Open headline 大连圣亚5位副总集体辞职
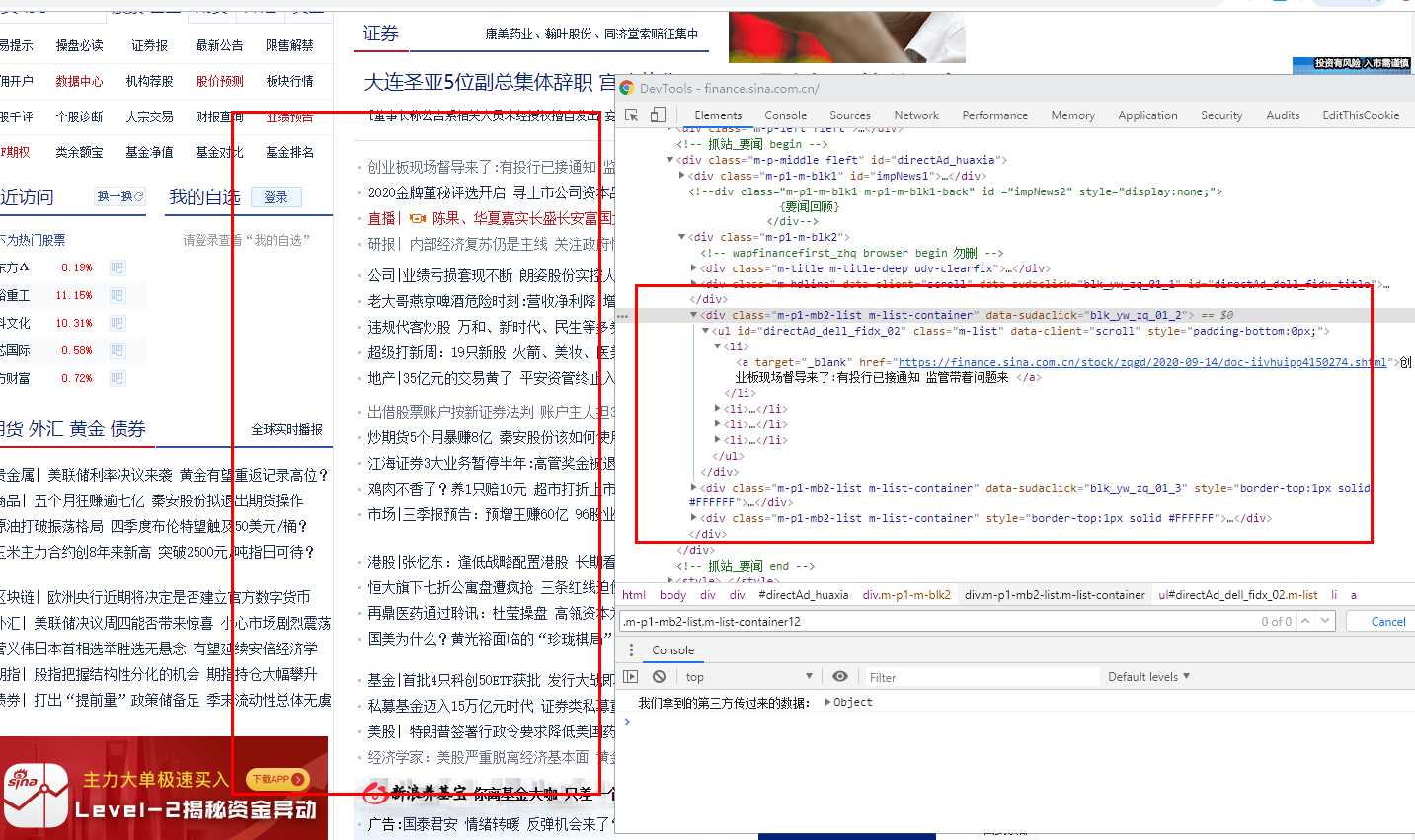Image resolution: width=1415 pixels, height=840 pixels. 478,83
